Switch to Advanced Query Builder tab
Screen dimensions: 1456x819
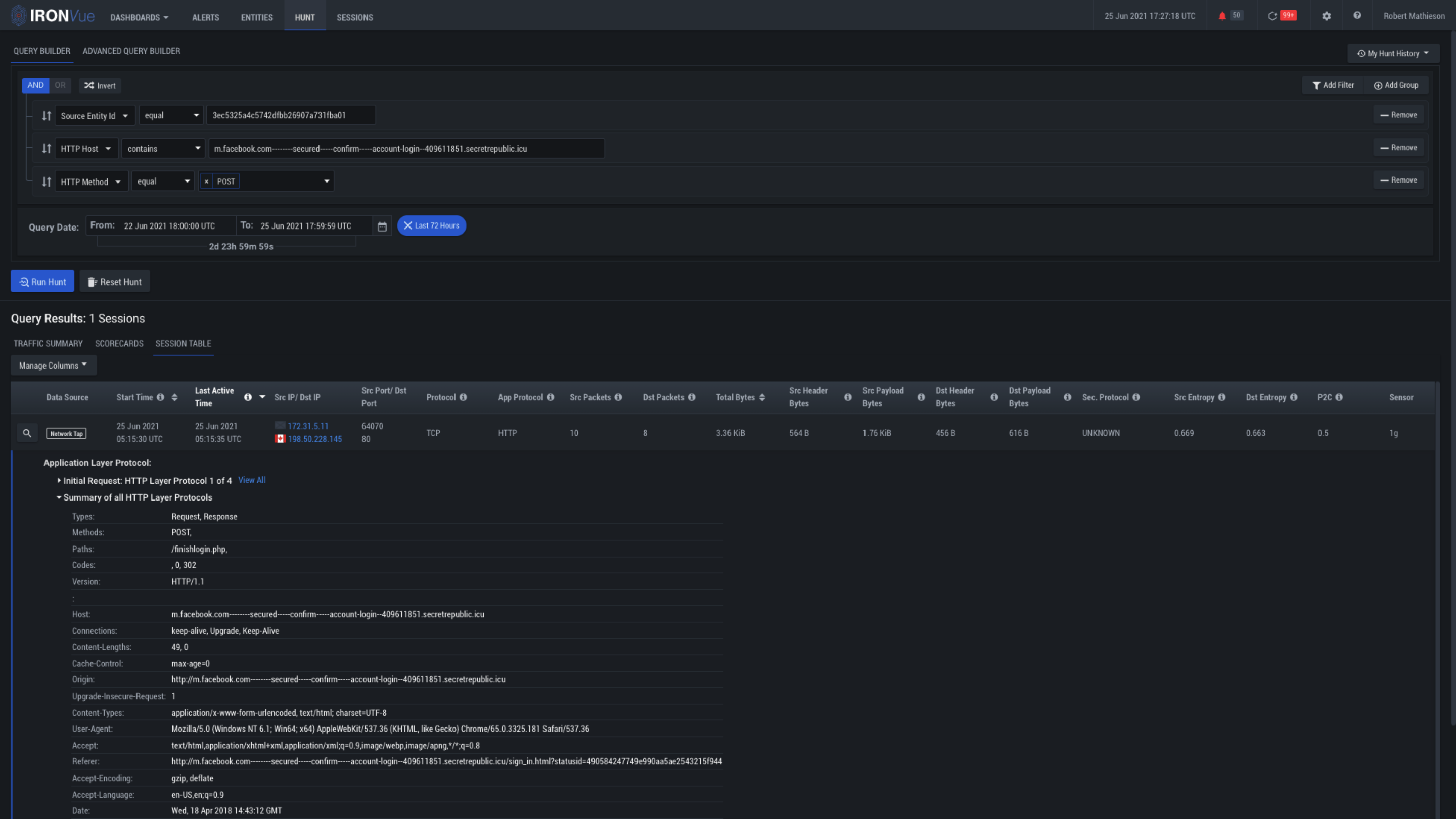[131, 51]
